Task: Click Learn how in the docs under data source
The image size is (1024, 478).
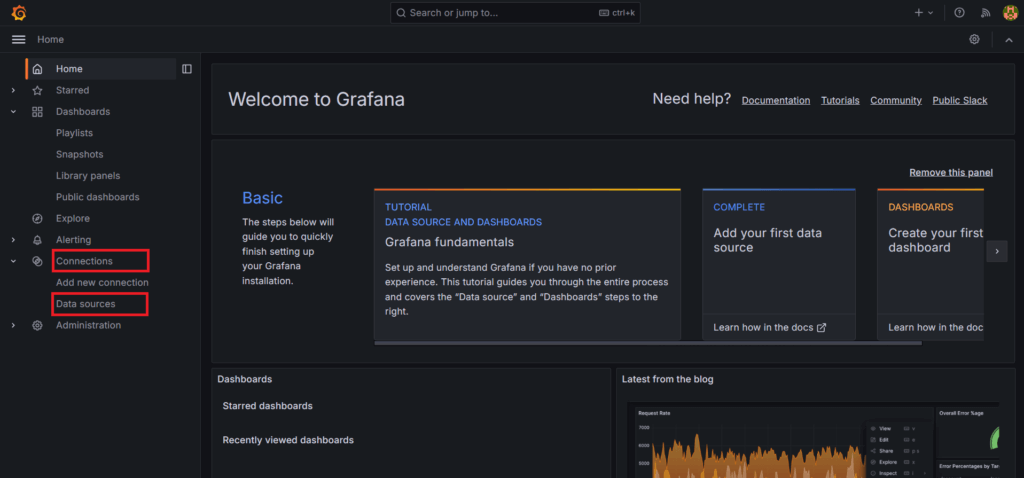Action: [x=770, y=327]
